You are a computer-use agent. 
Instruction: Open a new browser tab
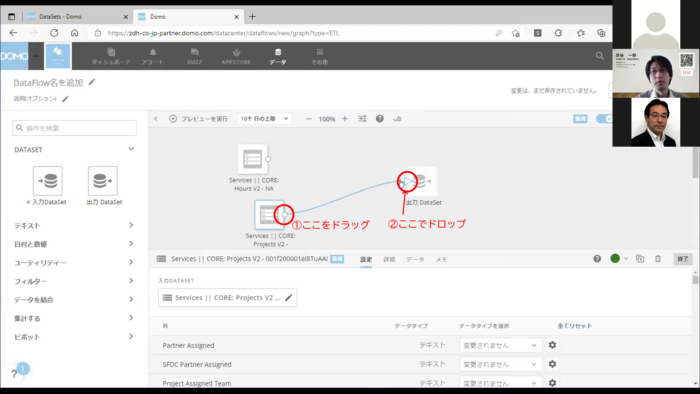(x=252, y=17)
